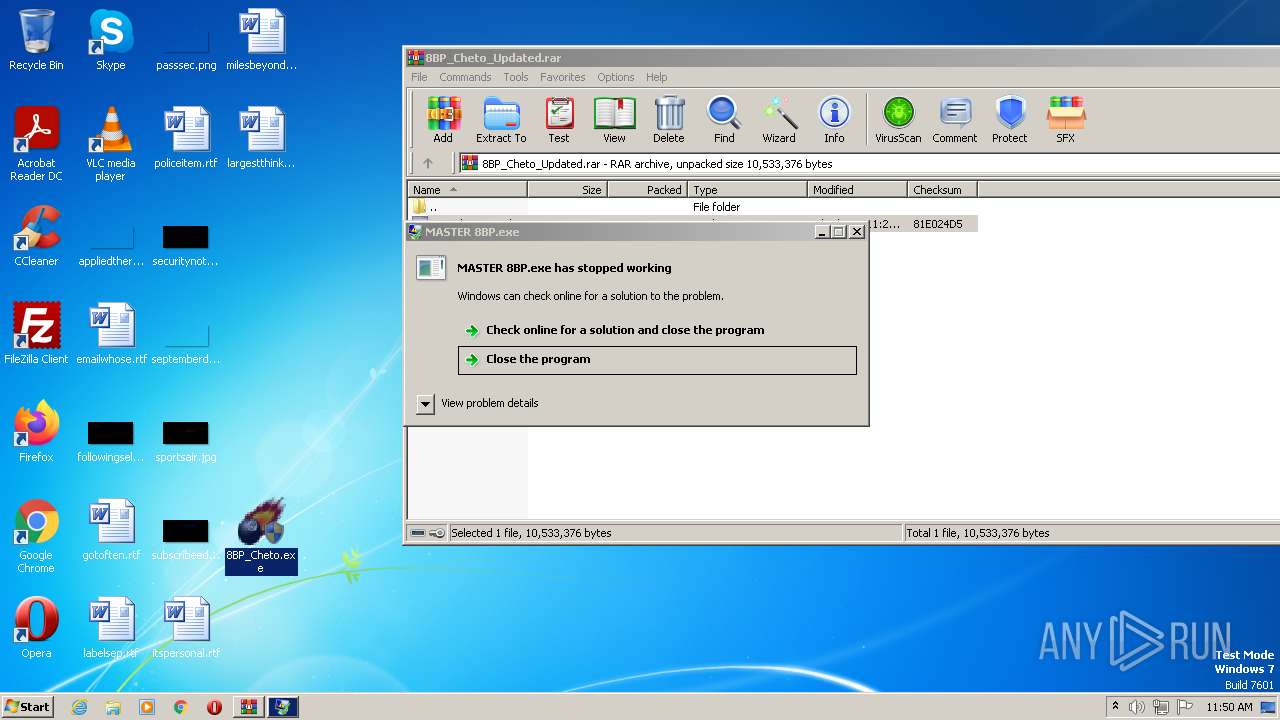Click the SFX toolbar icon
This screenshot has height=720, width=1280.
tap(1066, 120)
